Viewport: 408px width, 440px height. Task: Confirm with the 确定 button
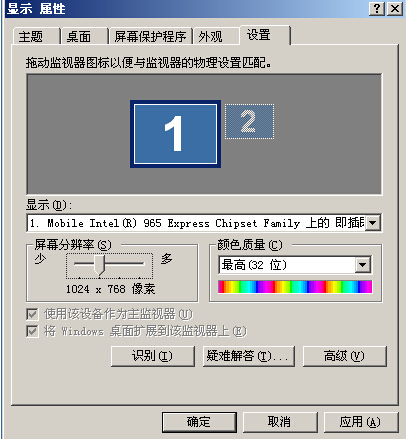(x=199, y=422)
